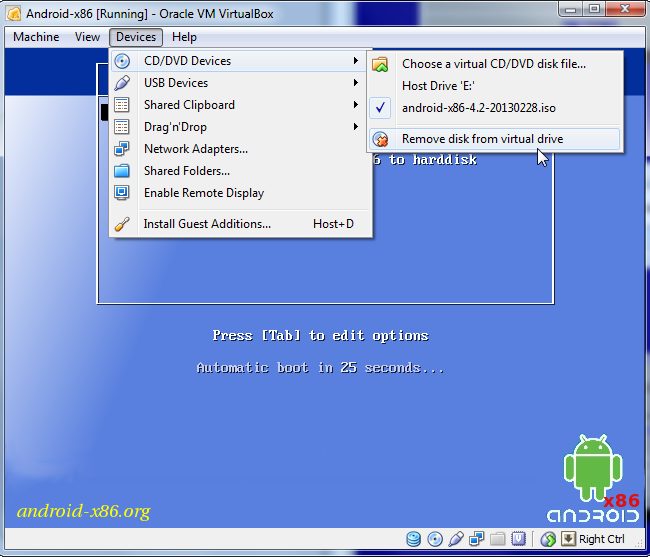The height and width of the screenshot is (557, 650).
Task: Click USB icon in status bar
Action: pyautogui.click(x=456, y=539)
